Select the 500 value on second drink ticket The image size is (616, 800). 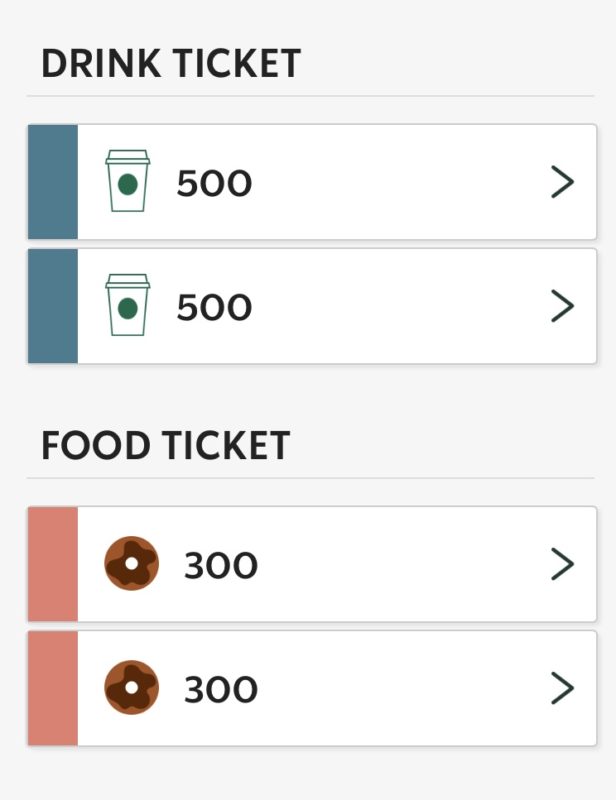pos(214,307)
